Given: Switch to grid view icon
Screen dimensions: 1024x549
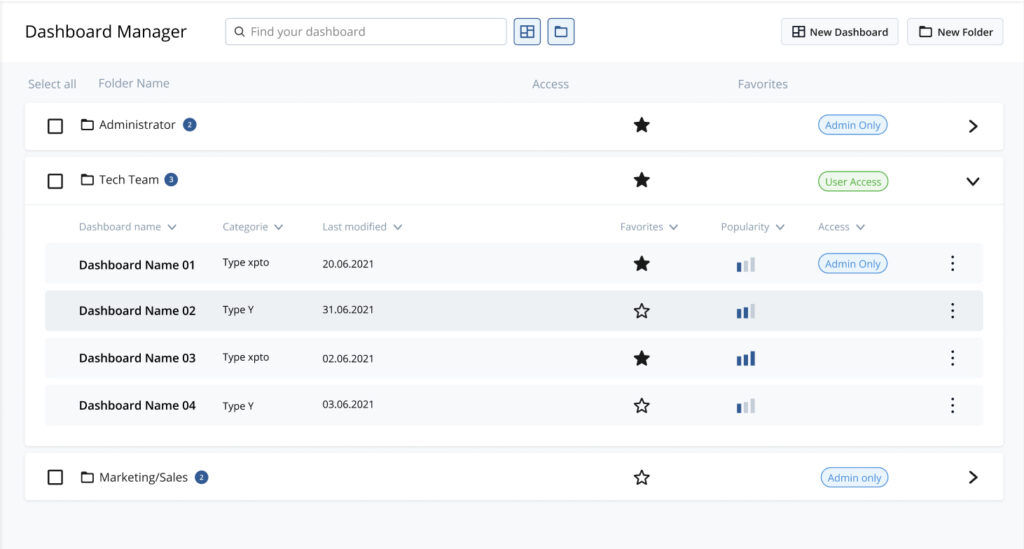Looking at the screenshot, I should coord(526,31).
